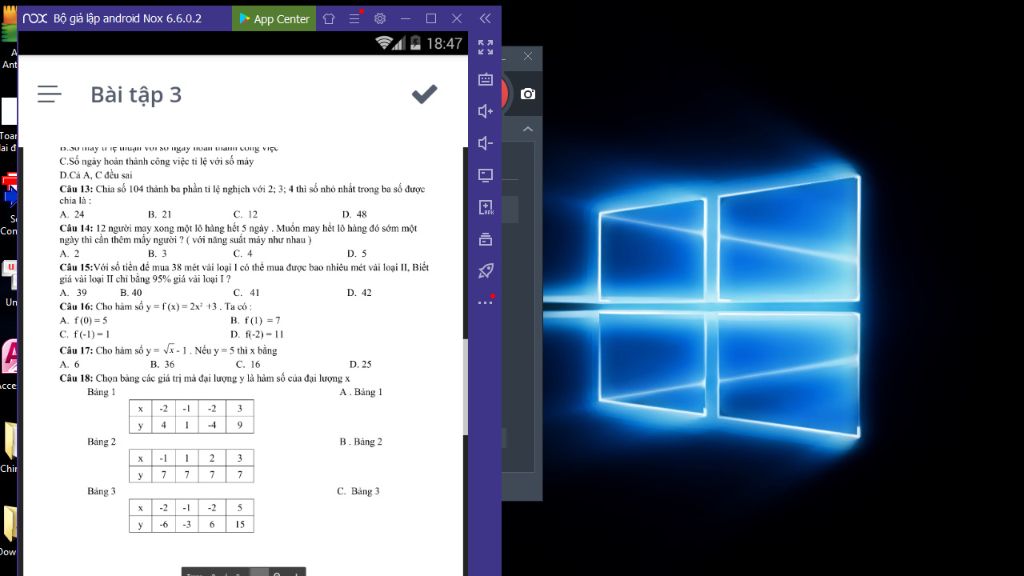Select answer B. 40 for Câu 15

point(131,293)
